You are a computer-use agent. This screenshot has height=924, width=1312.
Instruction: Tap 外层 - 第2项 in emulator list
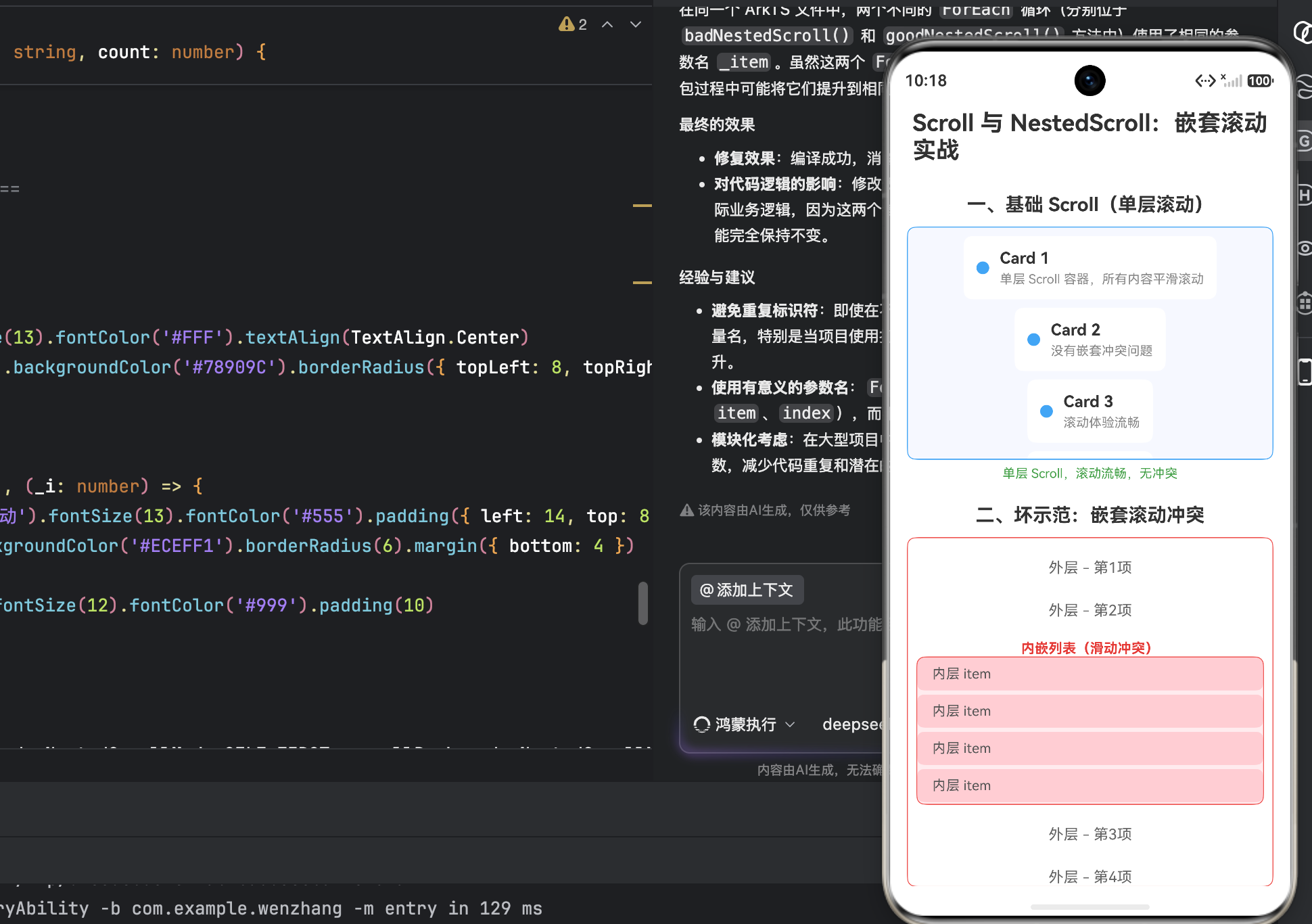pos(1090,610)
